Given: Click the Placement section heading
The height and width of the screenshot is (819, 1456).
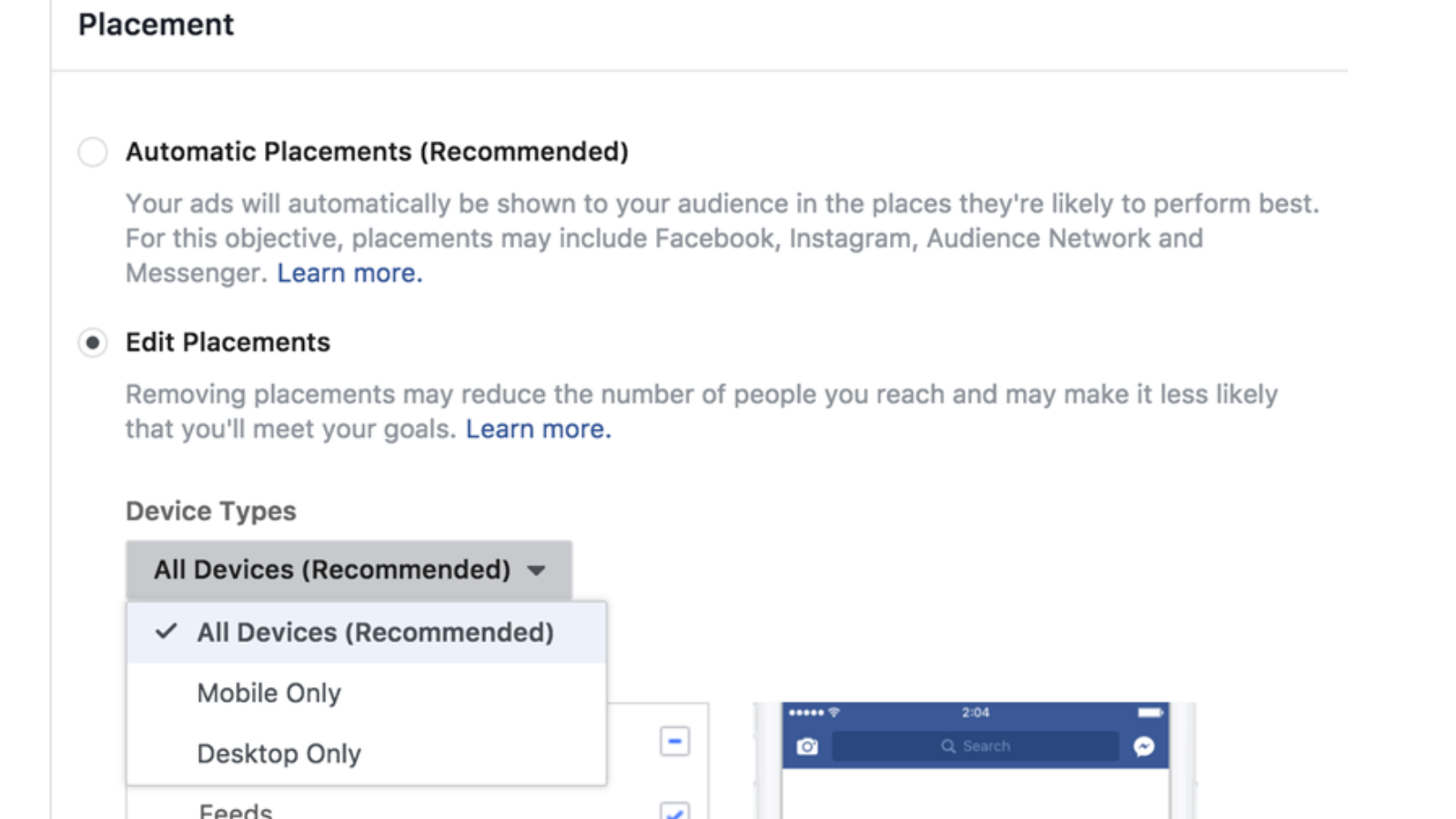Looking at the screenshot, I should point(156,25).
